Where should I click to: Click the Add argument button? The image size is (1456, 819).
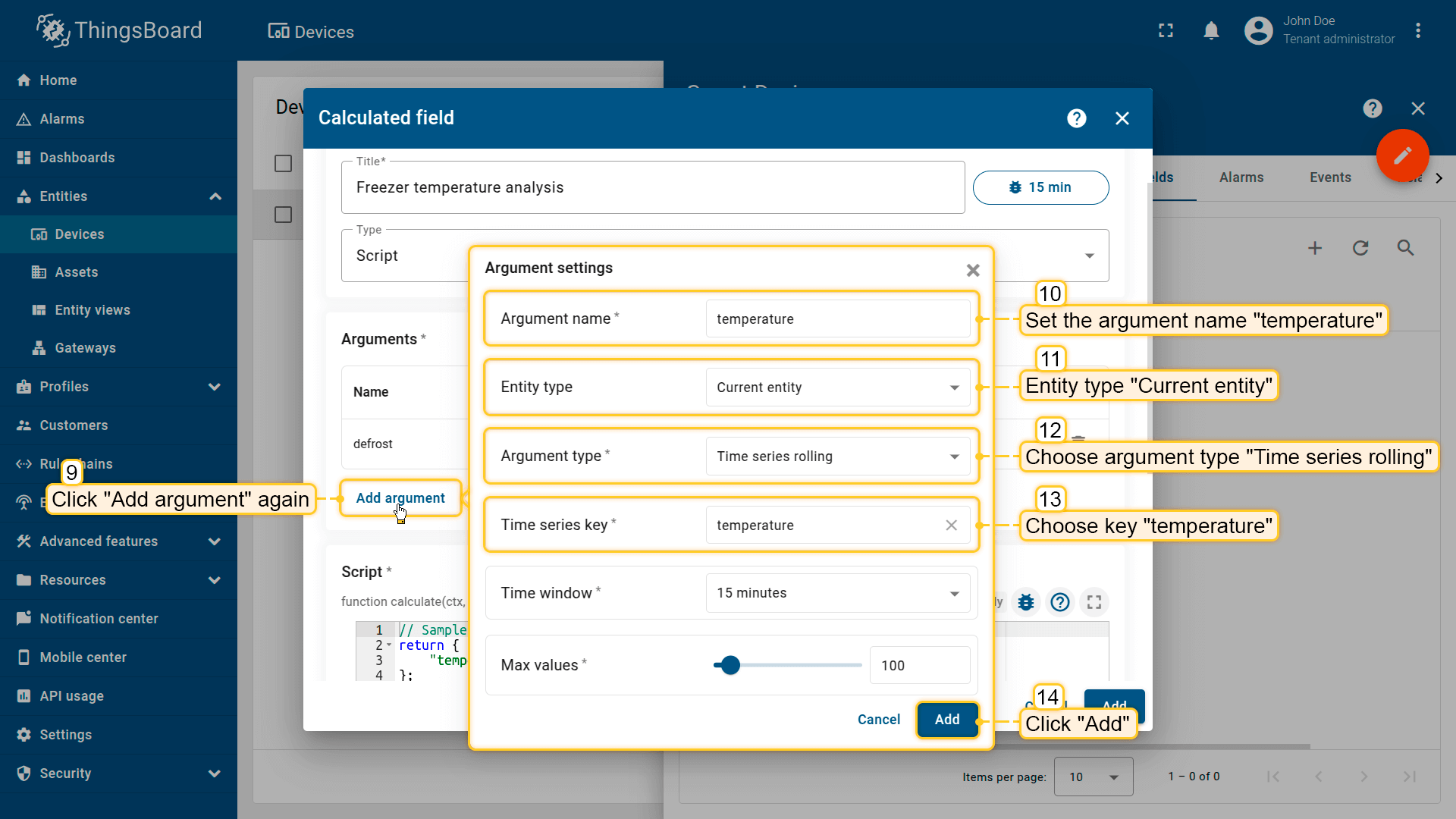[x=400, y=498]
